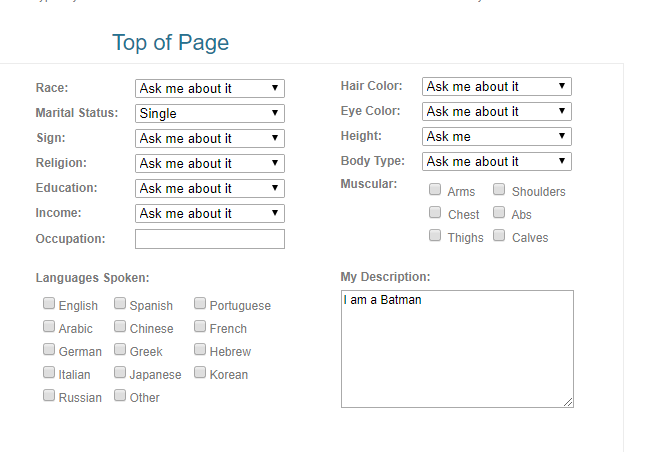Select the Hair Color dropdown
The image size is (646, 452).
[x=496, y=86]
